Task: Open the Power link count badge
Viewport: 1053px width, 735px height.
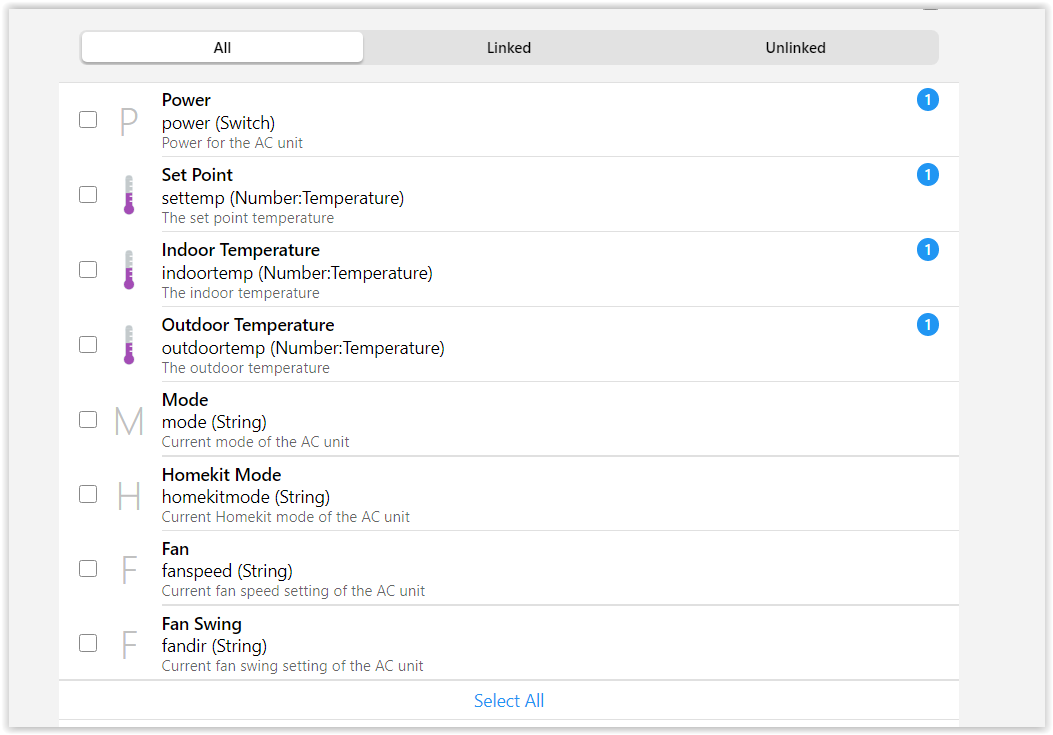Action: (928, 100)
